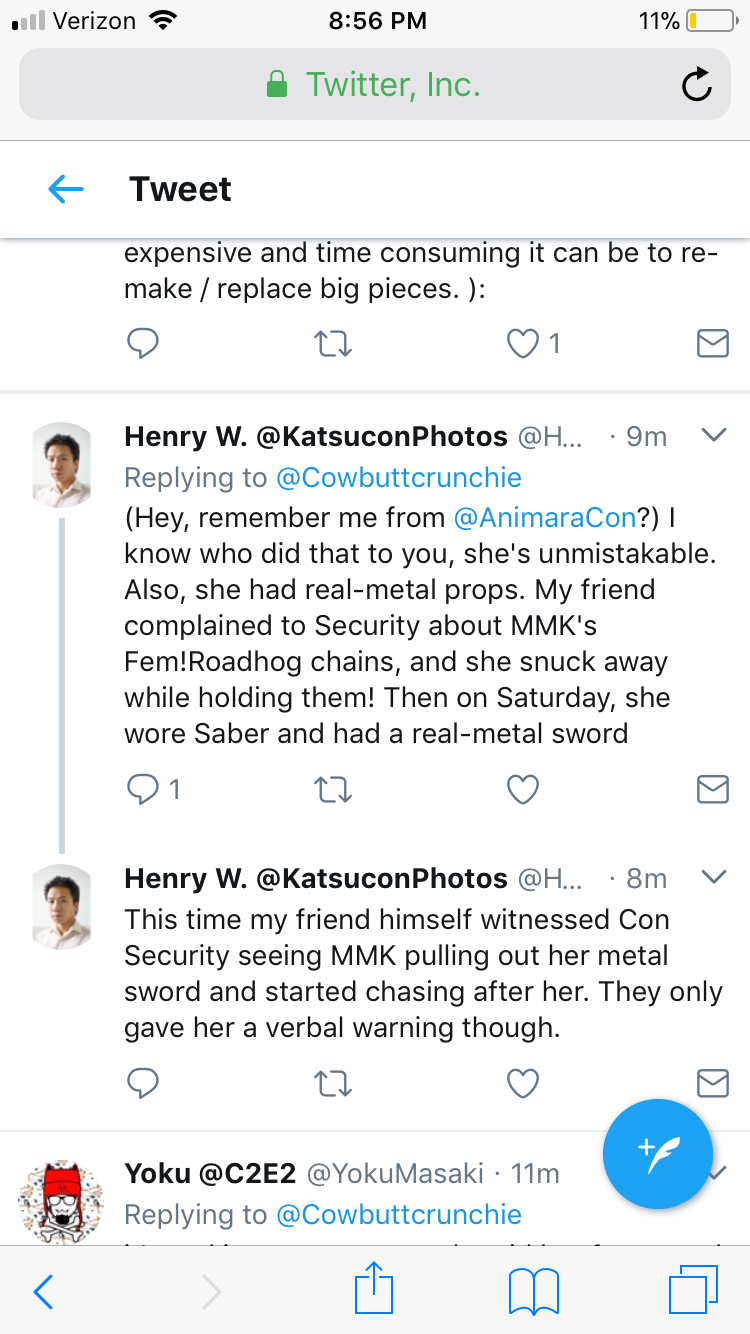
Task: Retweet Henry's tweet about real-metal props
Action: click(332, 790)
